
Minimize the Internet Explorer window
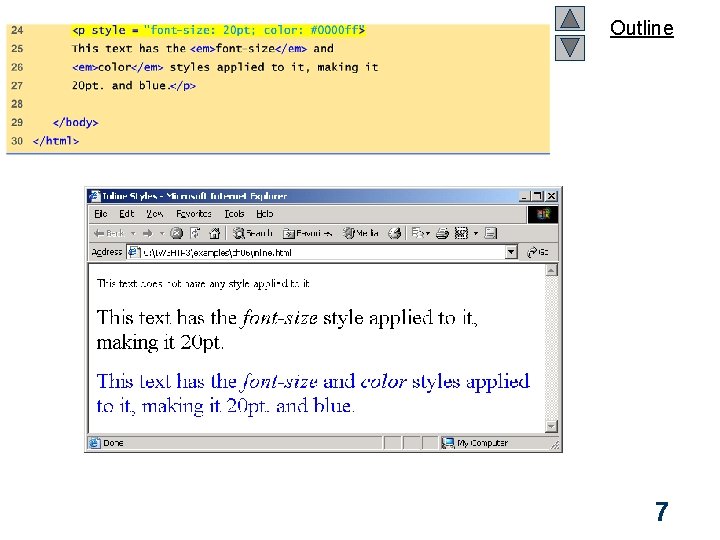524,196
